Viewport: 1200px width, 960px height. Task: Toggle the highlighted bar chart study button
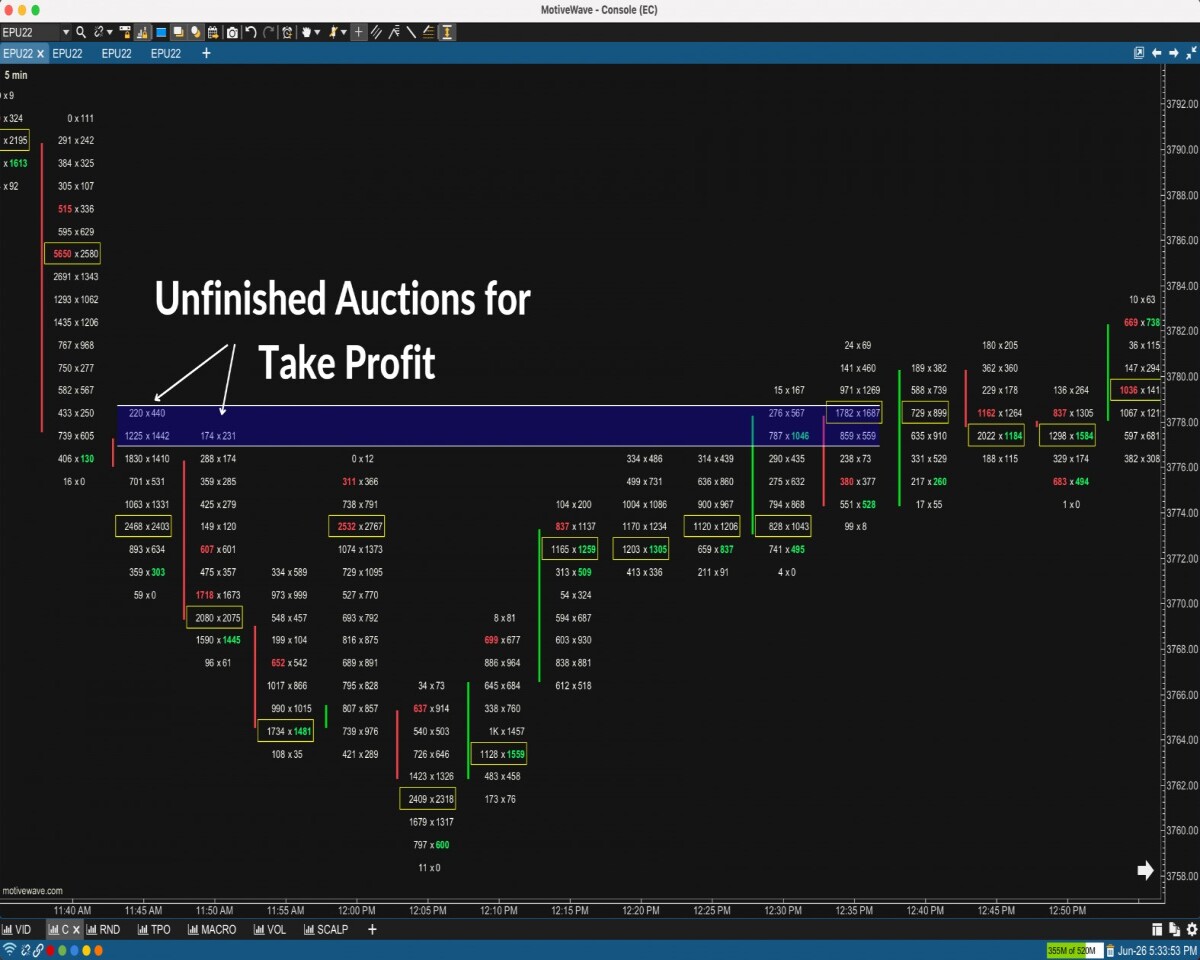tap(141, 33)
